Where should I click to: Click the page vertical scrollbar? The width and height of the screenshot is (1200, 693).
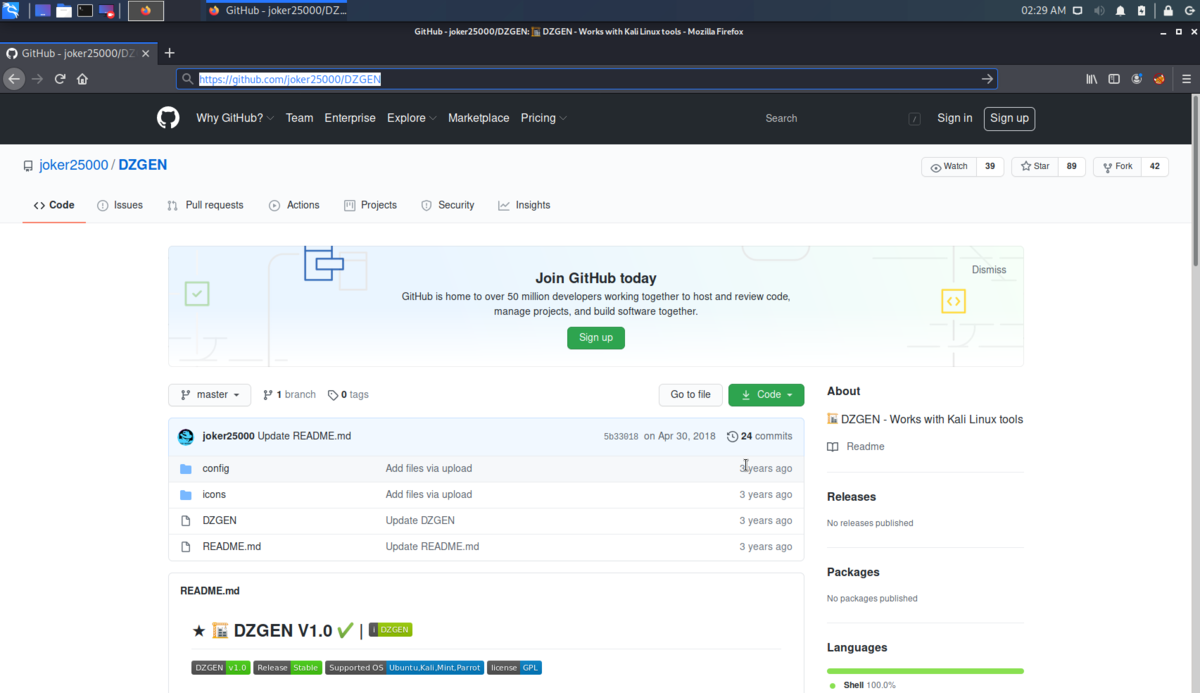coord(1195,180)
